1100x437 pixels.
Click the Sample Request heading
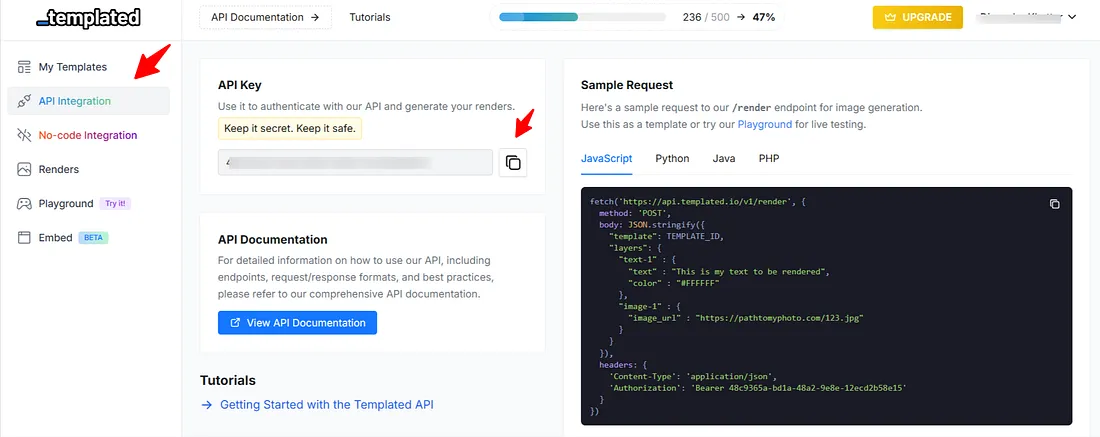(627, 85)
